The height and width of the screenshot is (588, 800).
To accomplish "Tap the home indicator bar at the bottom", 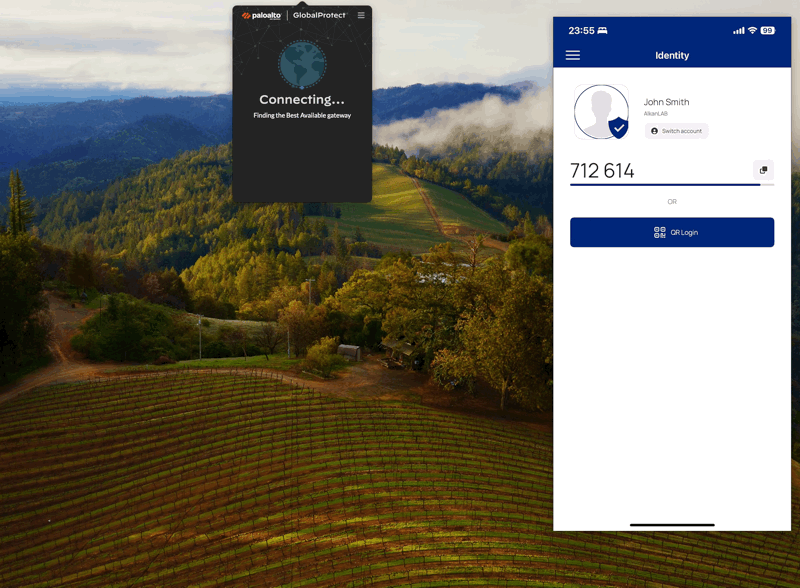I will (671, 524).
